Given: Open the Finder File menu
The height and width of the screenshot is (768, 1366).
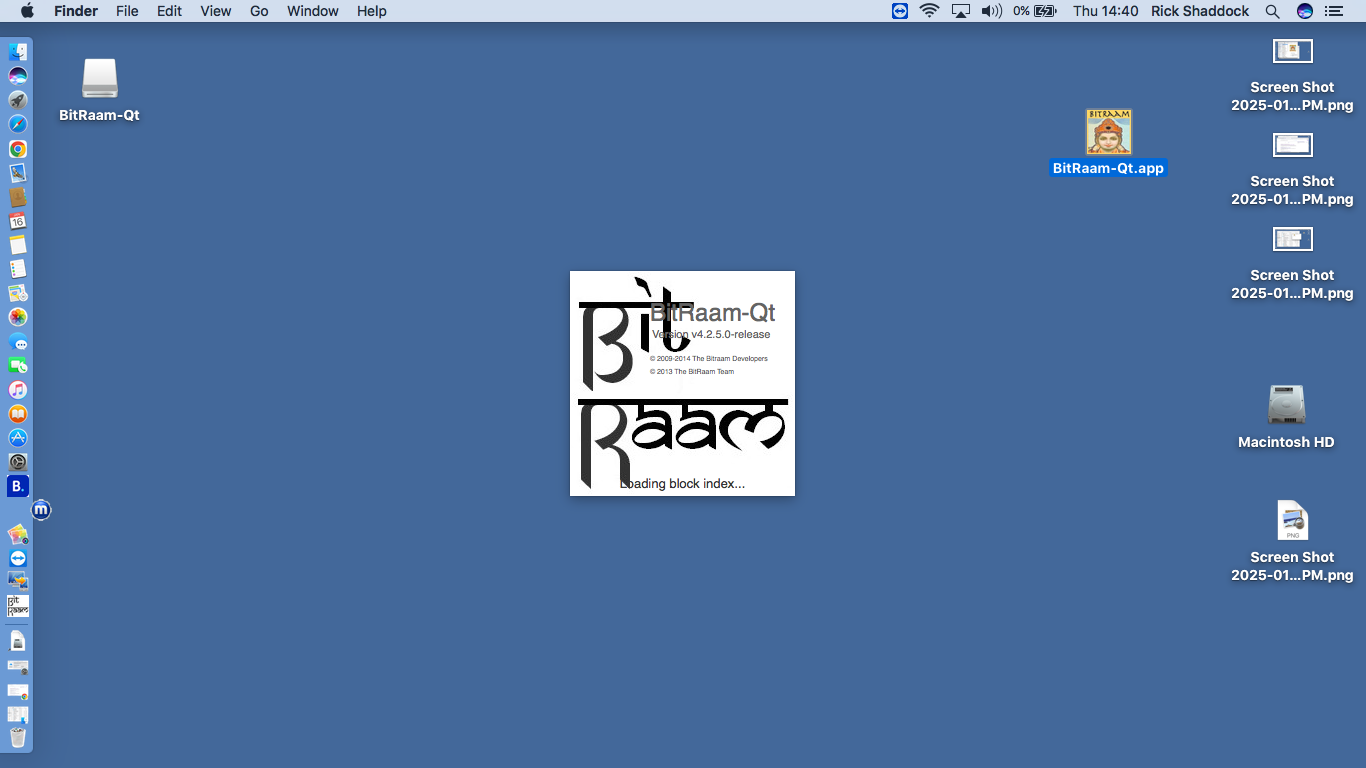Looking at the screenshot, I should (x=127, y=11).
